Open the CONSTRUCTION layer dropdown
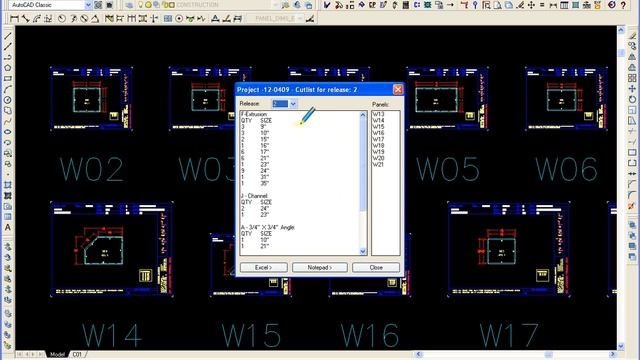The width and height of the screenshot is (640, 360). tap(276, 5)
